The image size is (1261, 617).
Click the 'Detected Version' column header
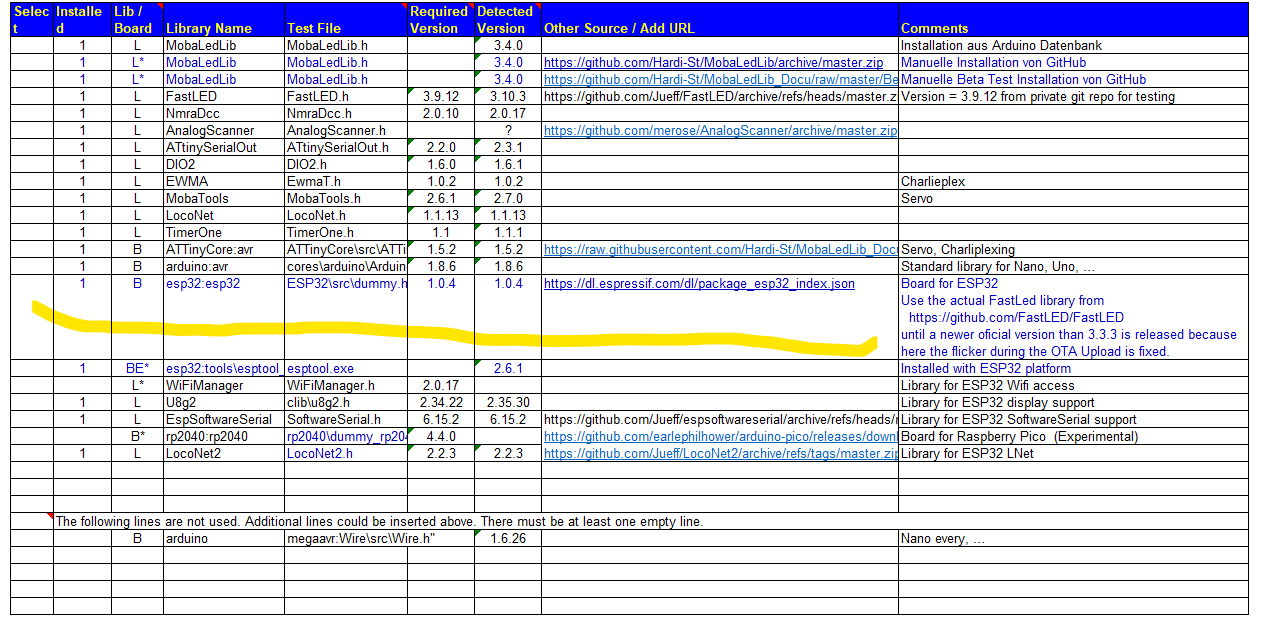point(507,20)
